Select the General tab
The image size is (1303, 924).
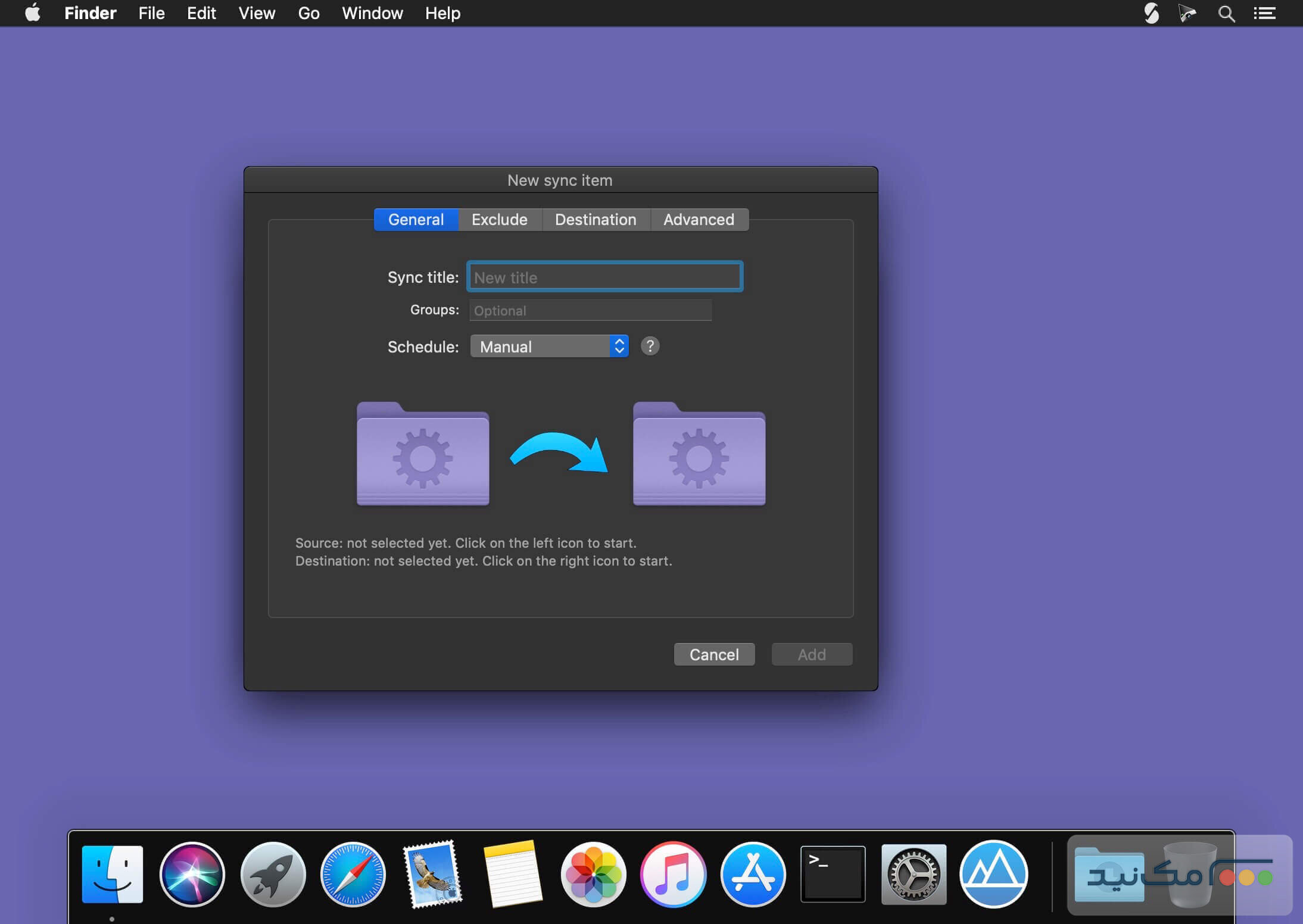416,220
